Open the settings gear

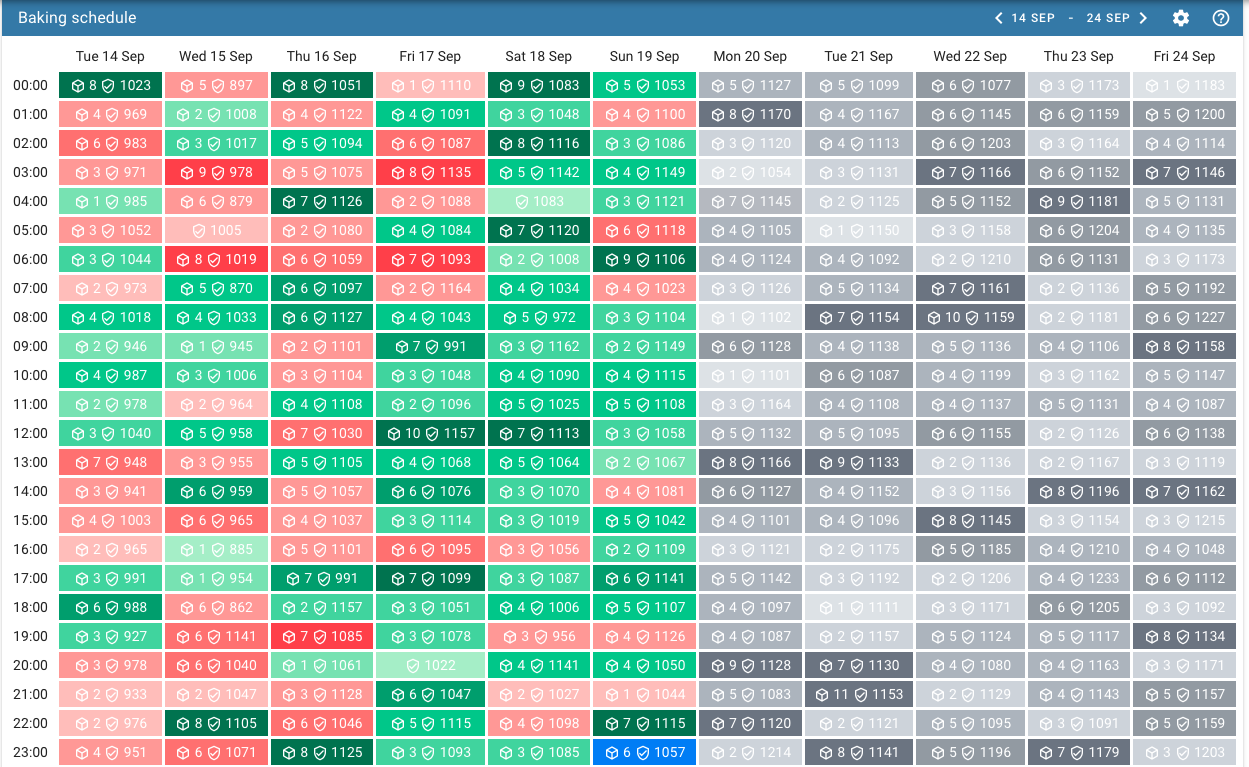click(1181, 18)
